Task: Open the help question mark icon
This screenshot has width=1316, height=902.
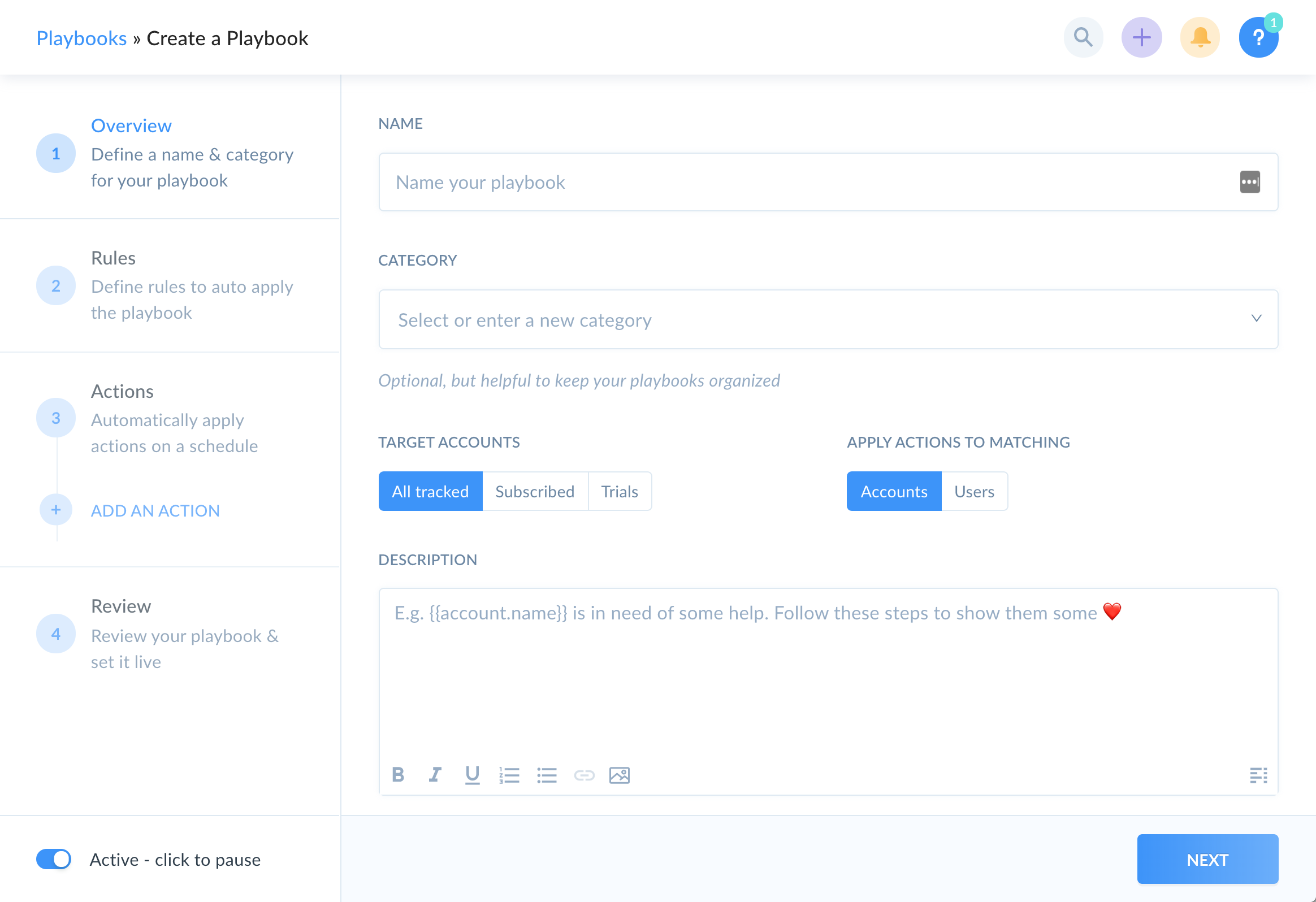Action: tap(1258, 38)
